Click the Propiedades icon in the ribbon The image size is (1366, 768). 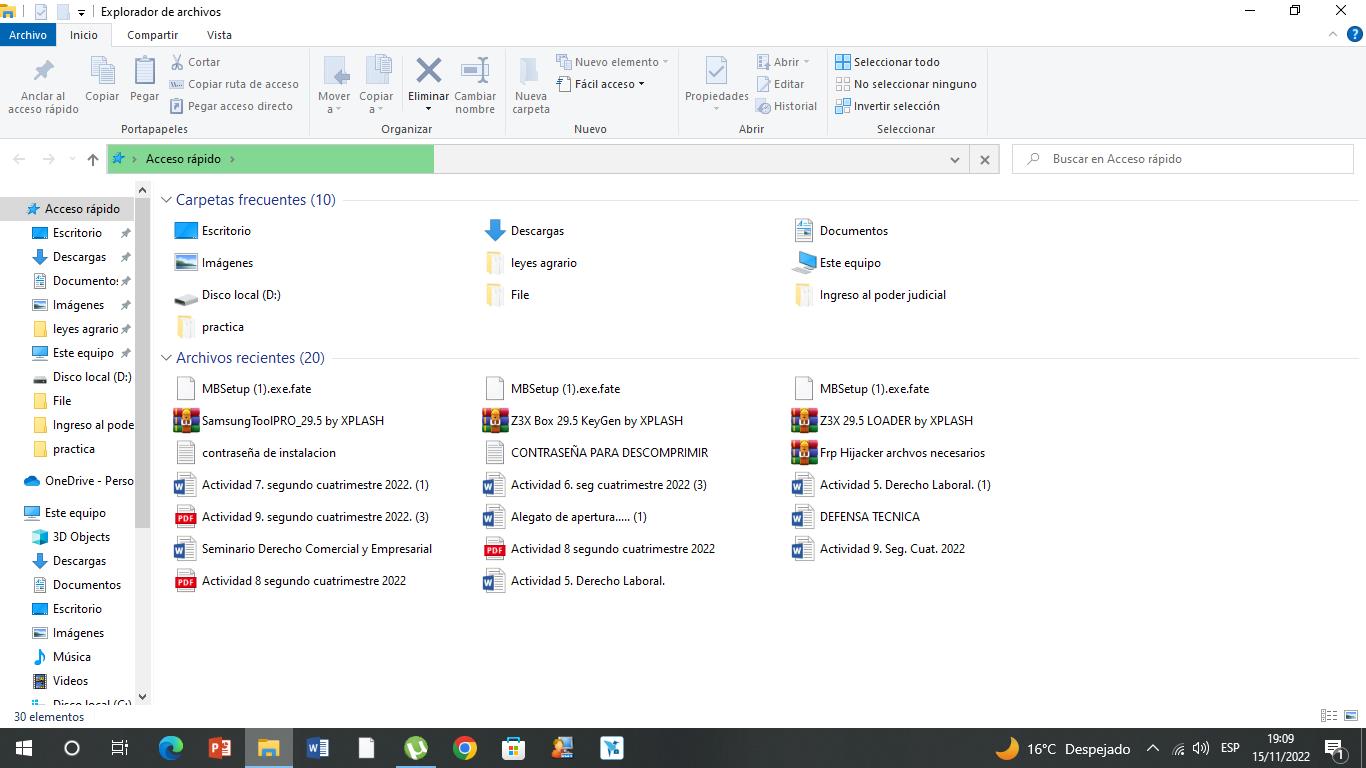(x=716, y=72)
